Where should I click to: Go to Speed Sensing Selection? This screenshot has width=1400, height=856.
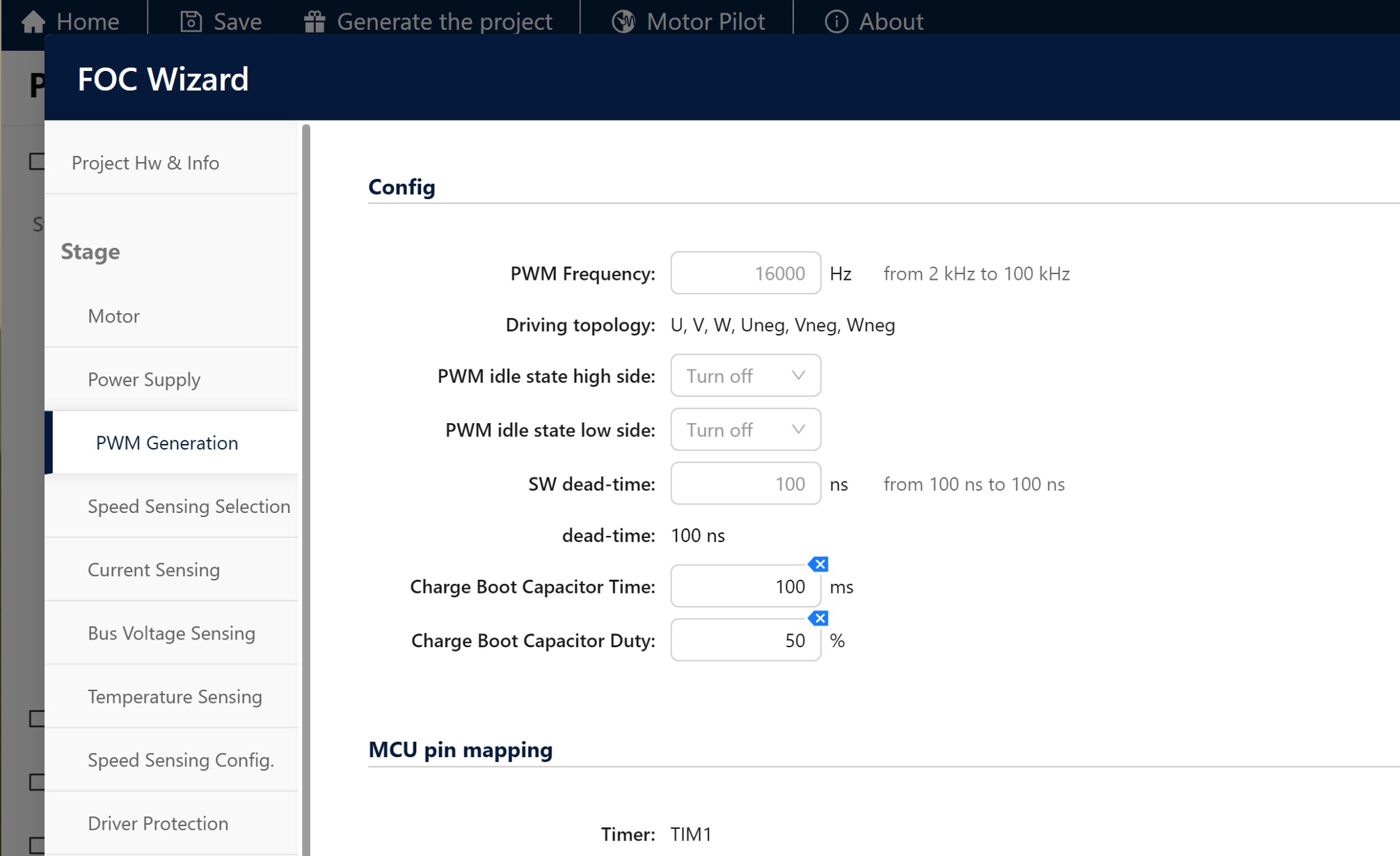point(189,506)
